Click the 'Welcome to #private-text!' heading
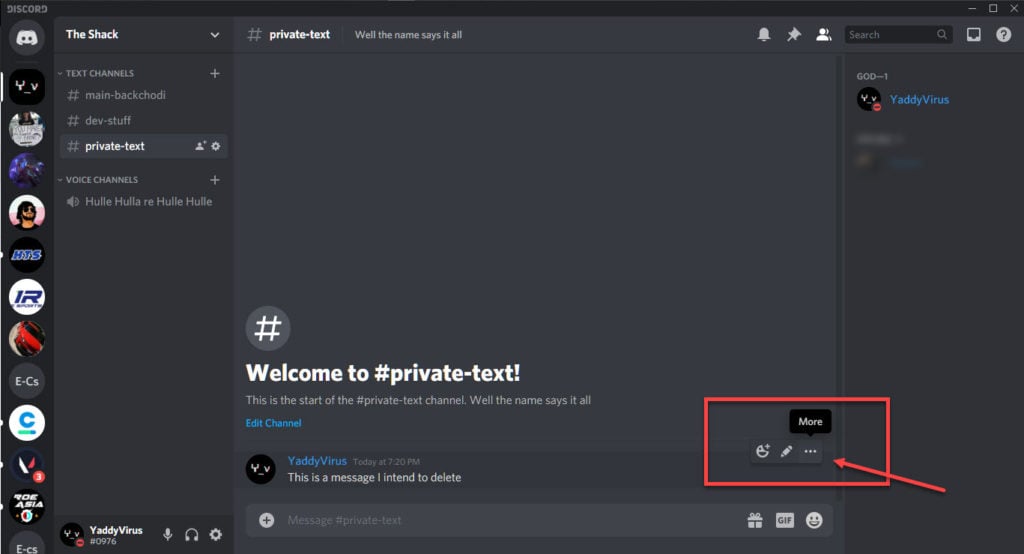 [x=383, y=372]
